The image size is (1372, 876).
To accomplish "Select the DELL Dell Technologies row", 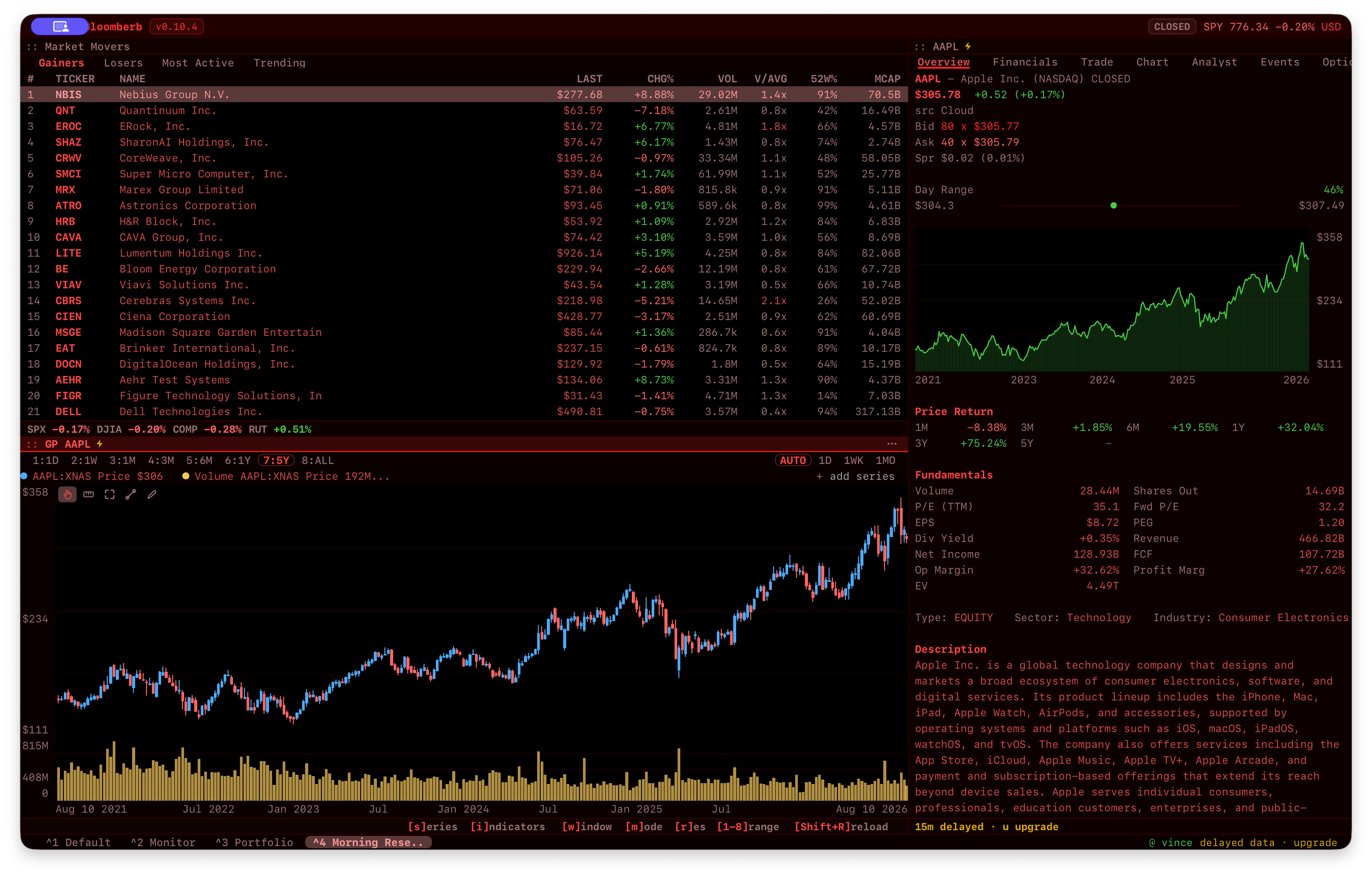I will pos(464,411).
